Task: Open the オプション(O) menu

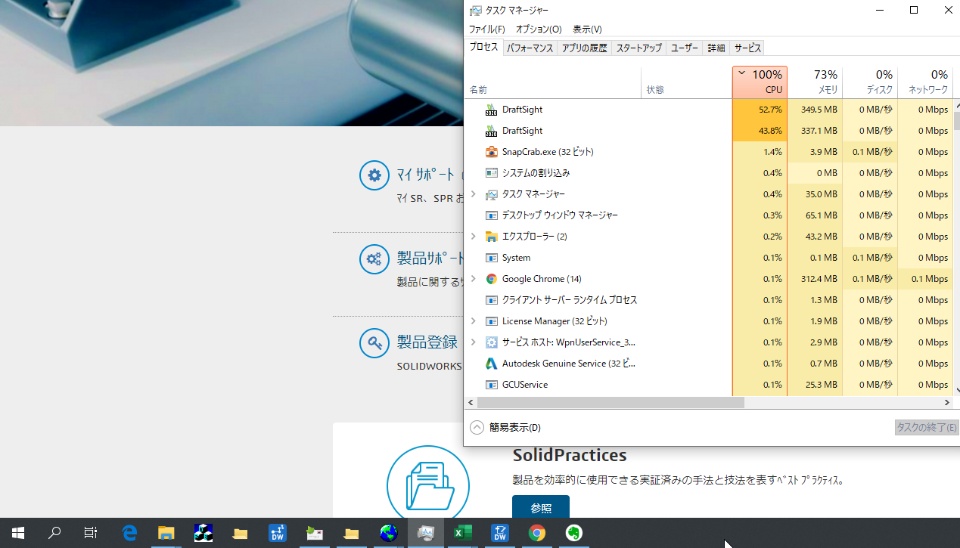Action: point(539,29)
